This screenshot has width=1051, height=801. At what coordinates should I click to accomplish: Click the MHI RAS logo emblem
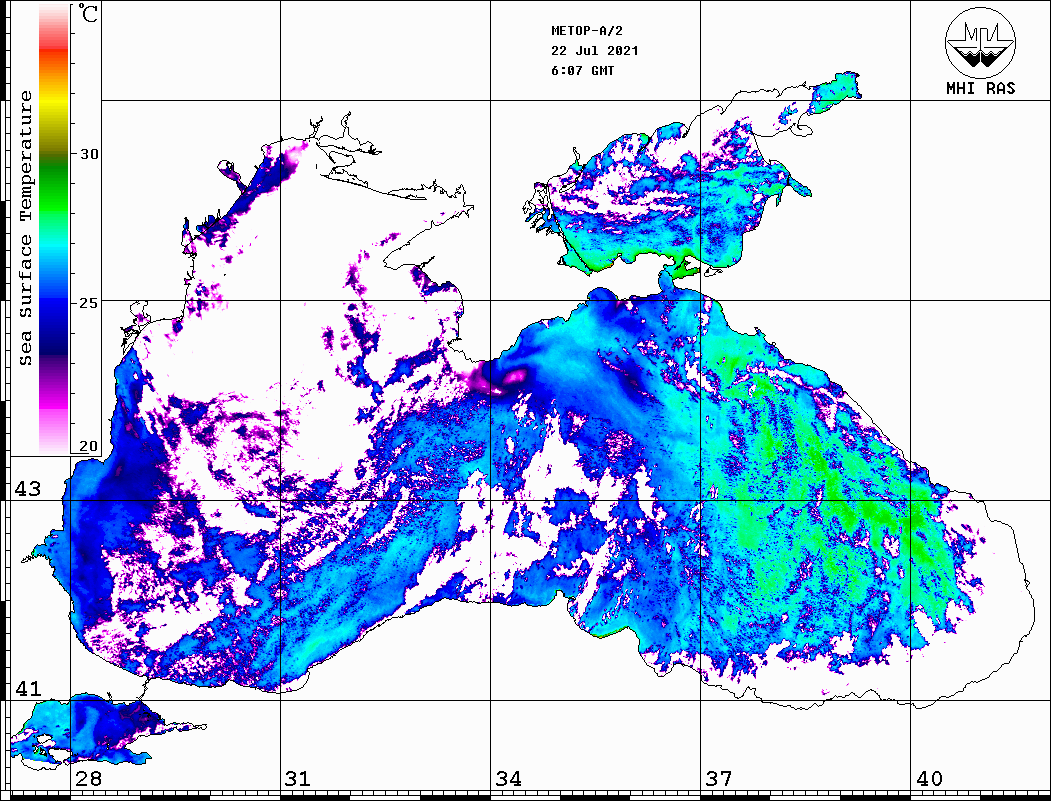(x=980, y=42)
